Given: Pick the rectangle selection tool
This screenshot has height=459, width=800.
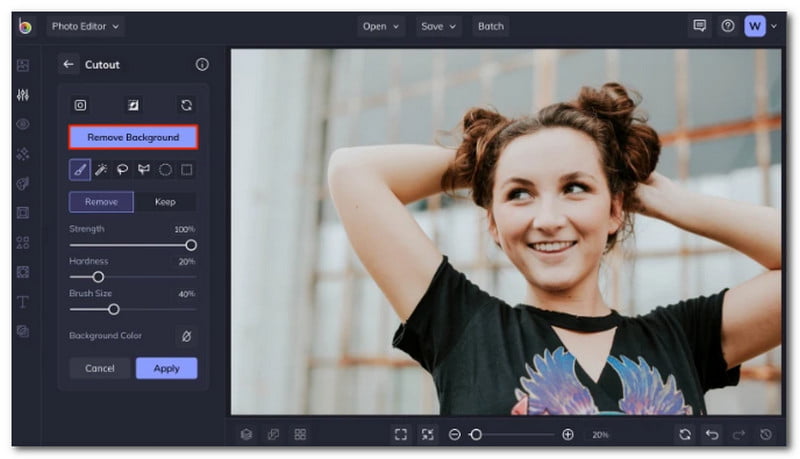Looking at the screenshot, I should pos(187,170).
